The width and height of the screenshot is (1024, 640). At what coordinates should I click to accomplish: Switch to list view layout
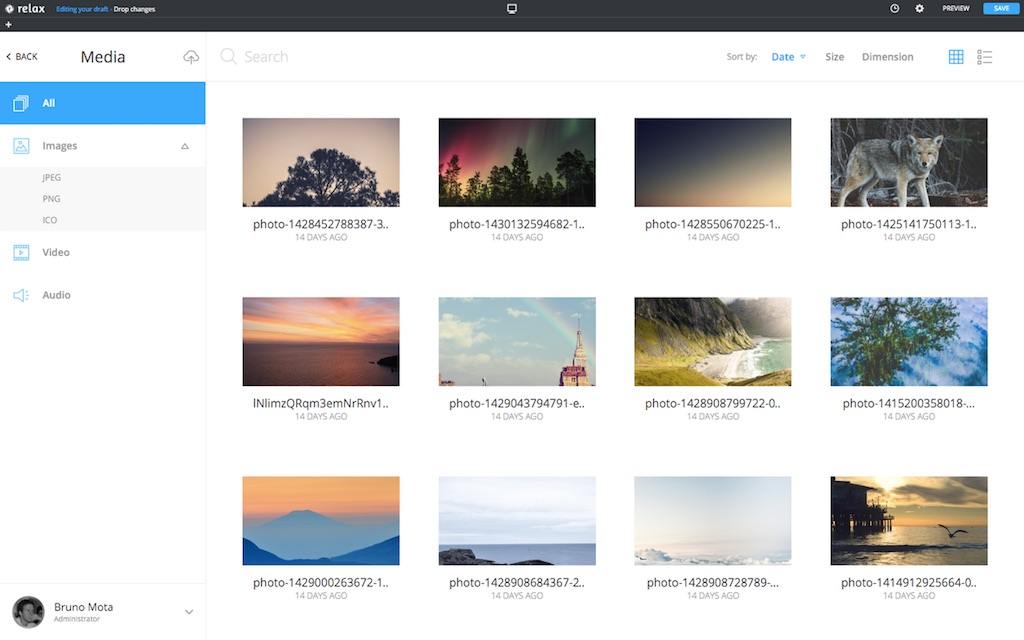985,56
